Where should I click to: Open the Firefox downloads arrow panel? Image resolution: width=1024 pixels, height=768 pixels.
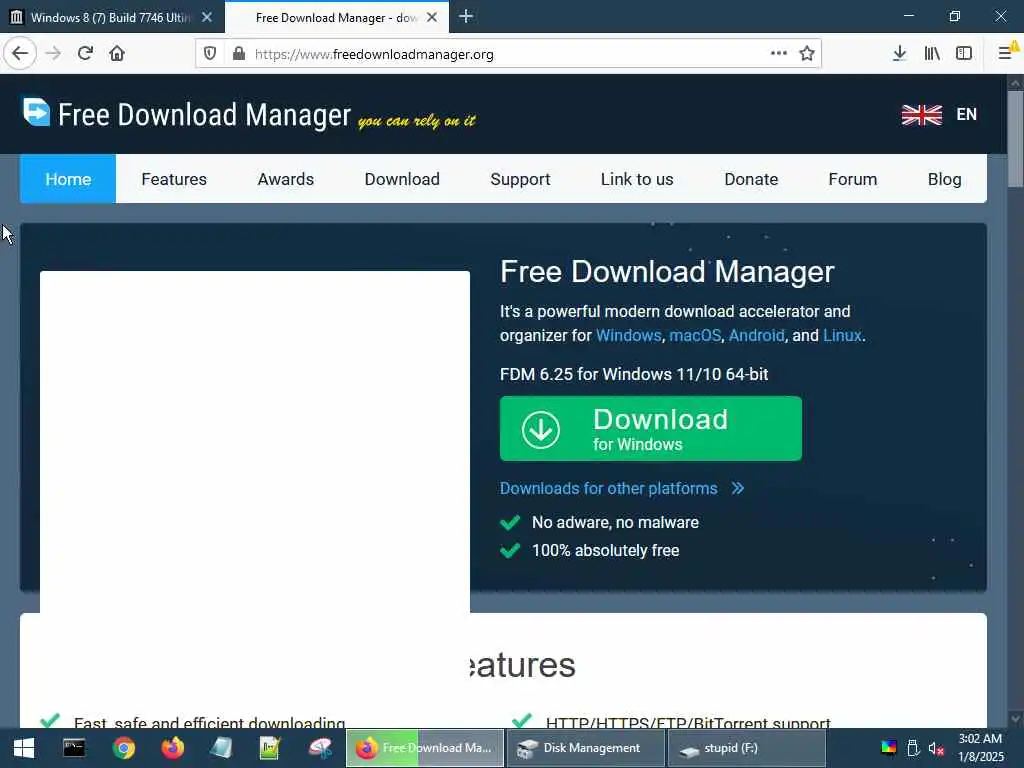click(x=899, y=54)
